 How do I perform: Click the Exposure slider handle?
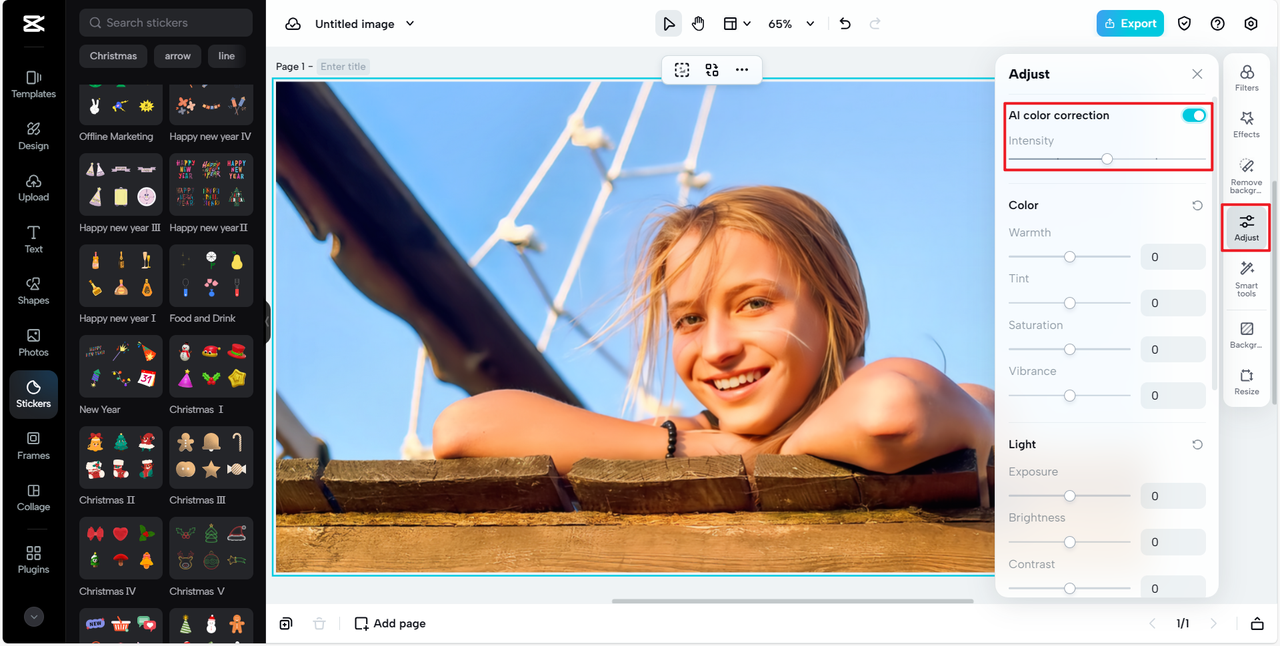pos(1070,496)
